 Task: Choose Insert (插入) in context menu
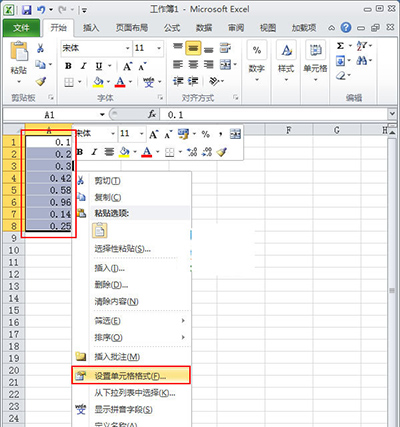pyautogui.click(x=132, y=268)
